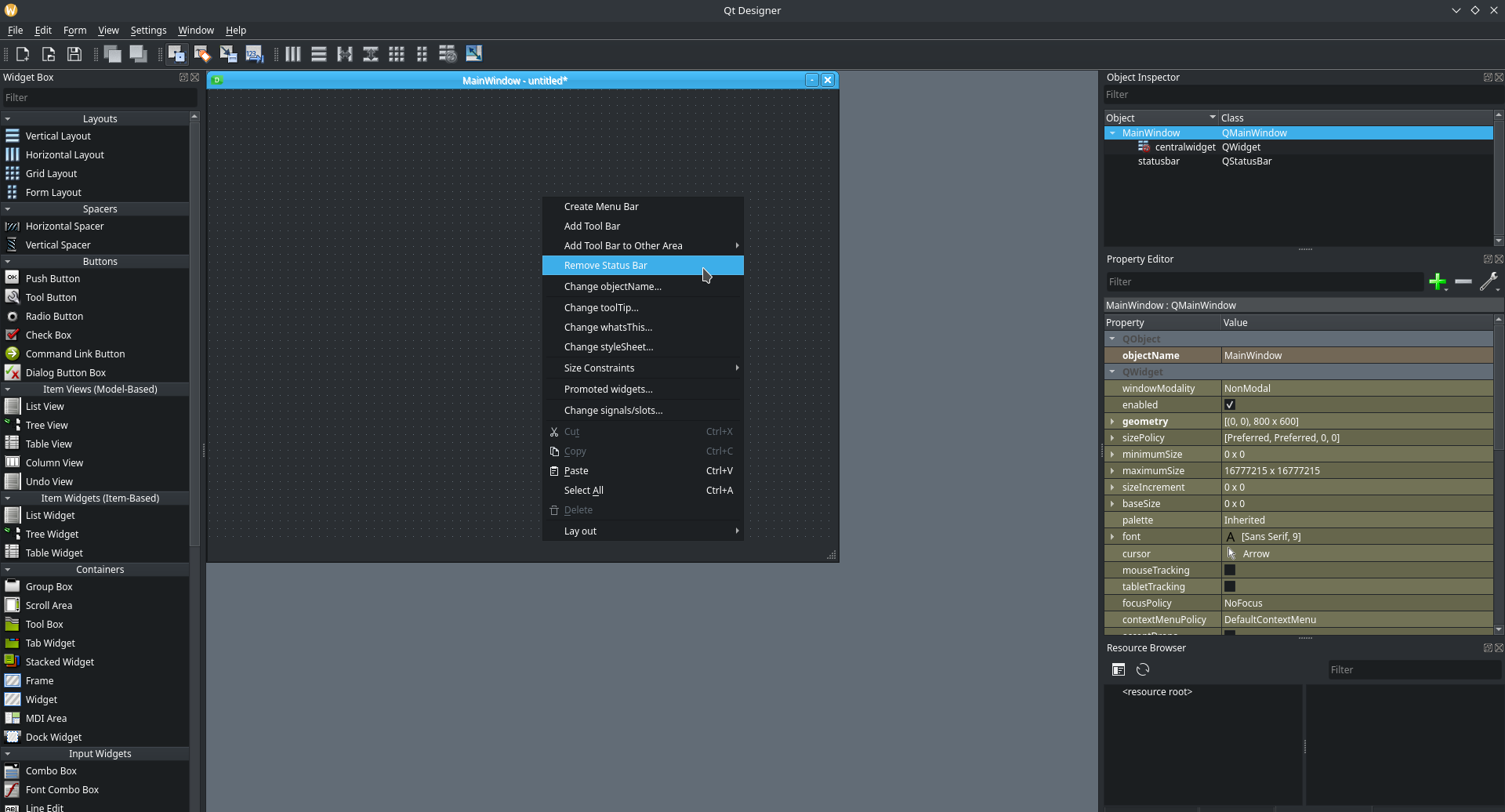Click Lay Out in a Form Layout icon
1505x812 pixels.
point(422,54)
